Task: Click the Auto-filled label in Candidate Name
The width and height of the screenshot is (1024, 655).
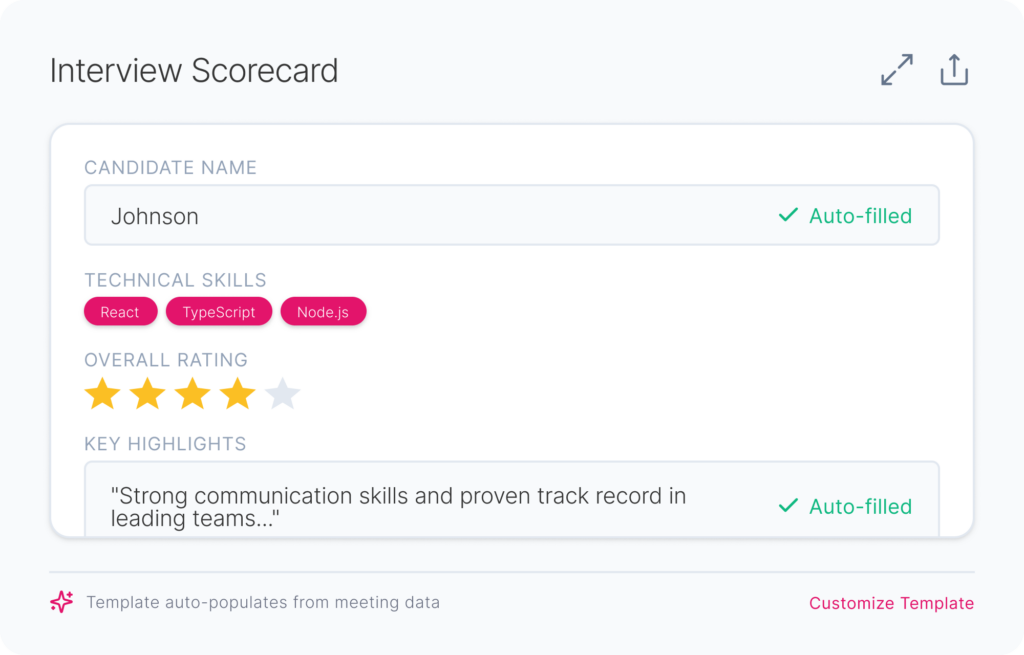Action: tap(860, 216)
